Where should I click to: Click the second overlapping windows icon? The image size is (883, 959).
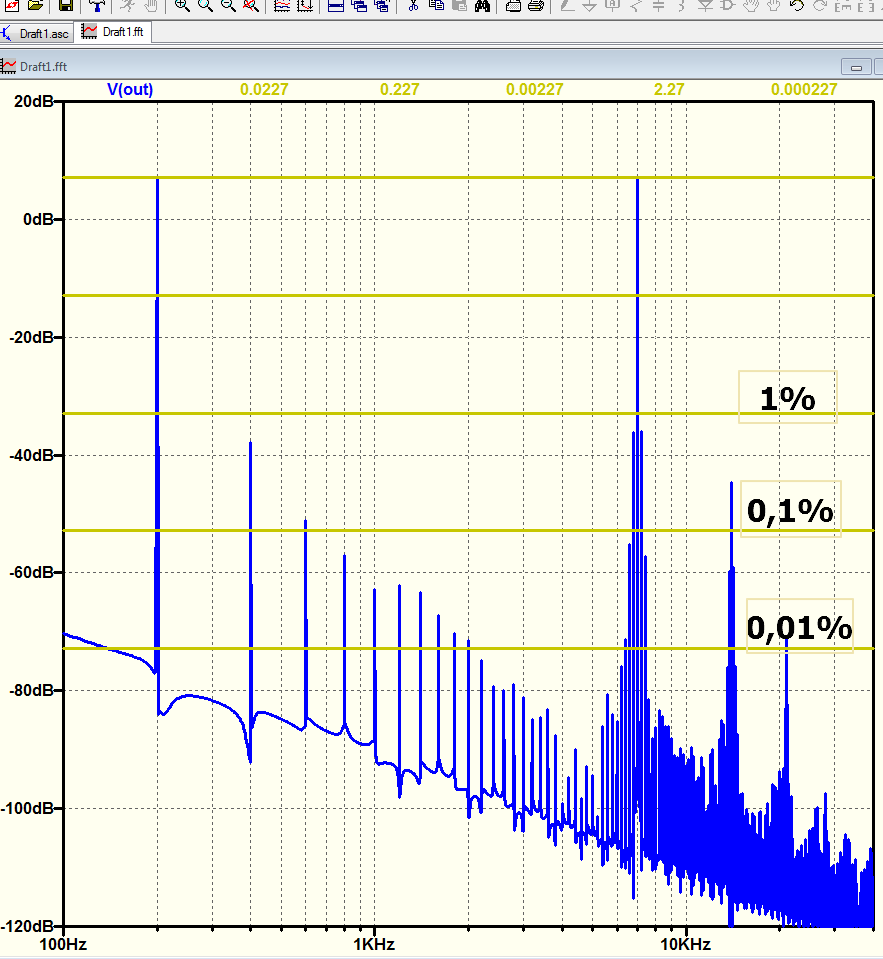point(382,6)
